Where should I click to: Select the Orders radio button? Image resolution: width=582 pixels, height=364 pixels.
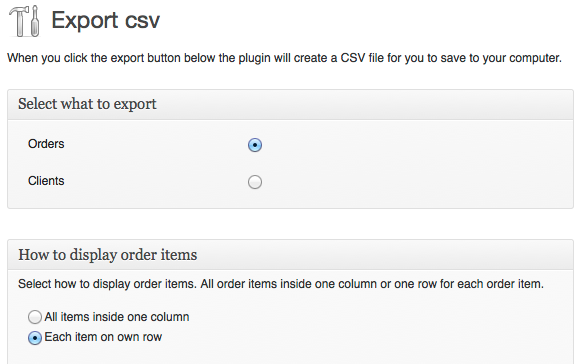point(255,145)
